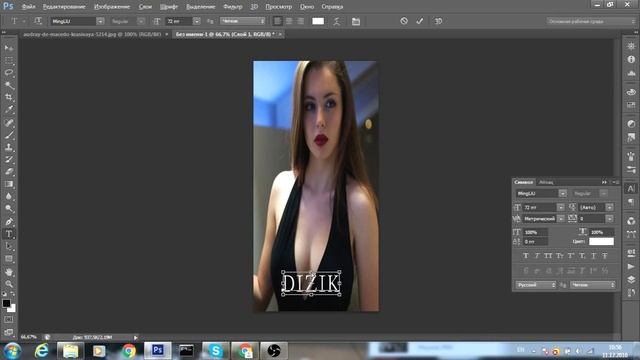This screenshot has height=360, width=640.
Task: Set right text alignment in options bar
Action: pyautogui.click(x=300, y=21)
